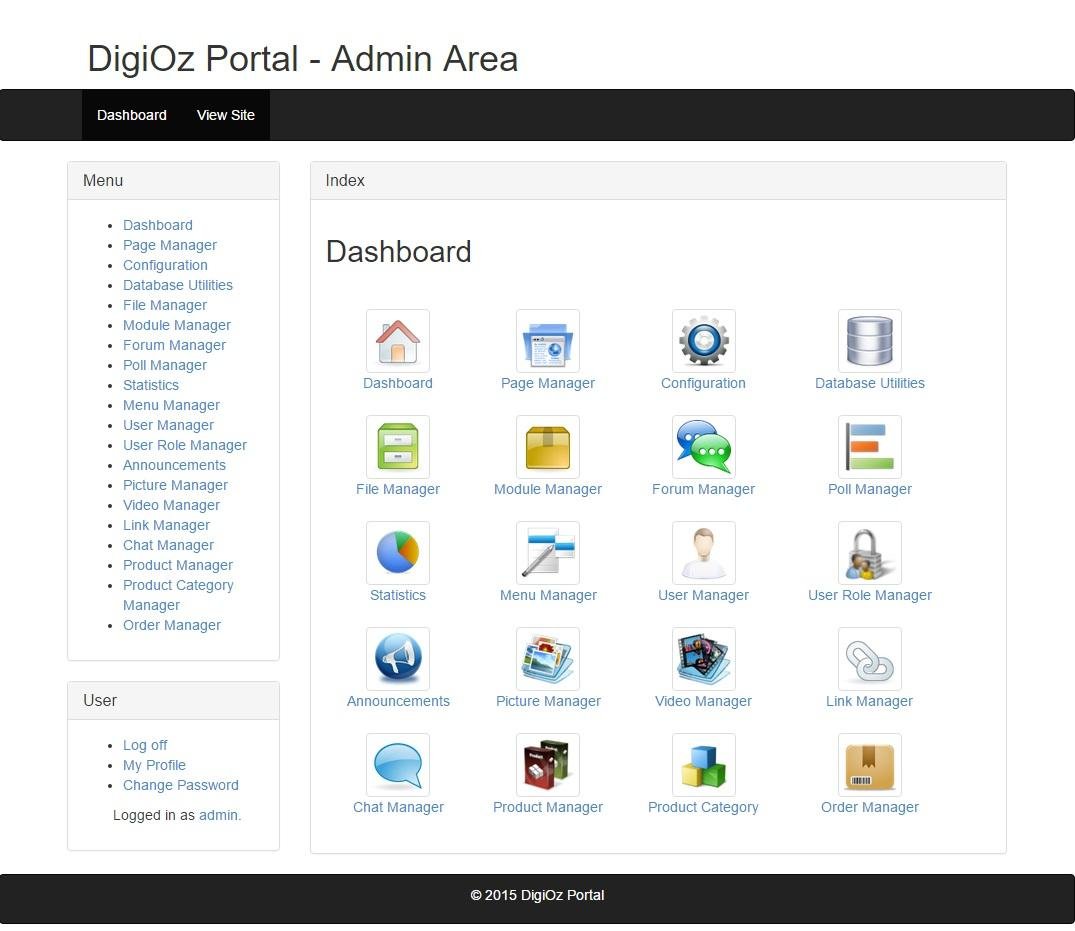Select the Video Manager film icon
This screenshot has height=931, width=1075.
click(x=703, y=658)
